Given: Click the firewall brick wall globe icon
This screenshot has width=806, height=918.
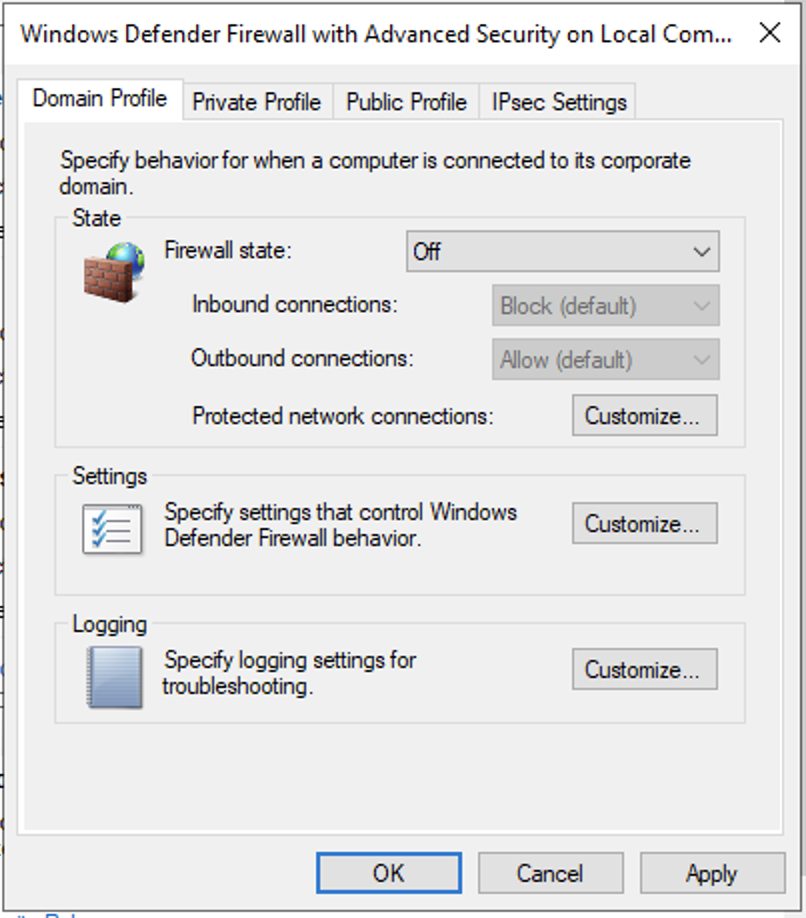Looking at the screenshot, I should (114, 273).
